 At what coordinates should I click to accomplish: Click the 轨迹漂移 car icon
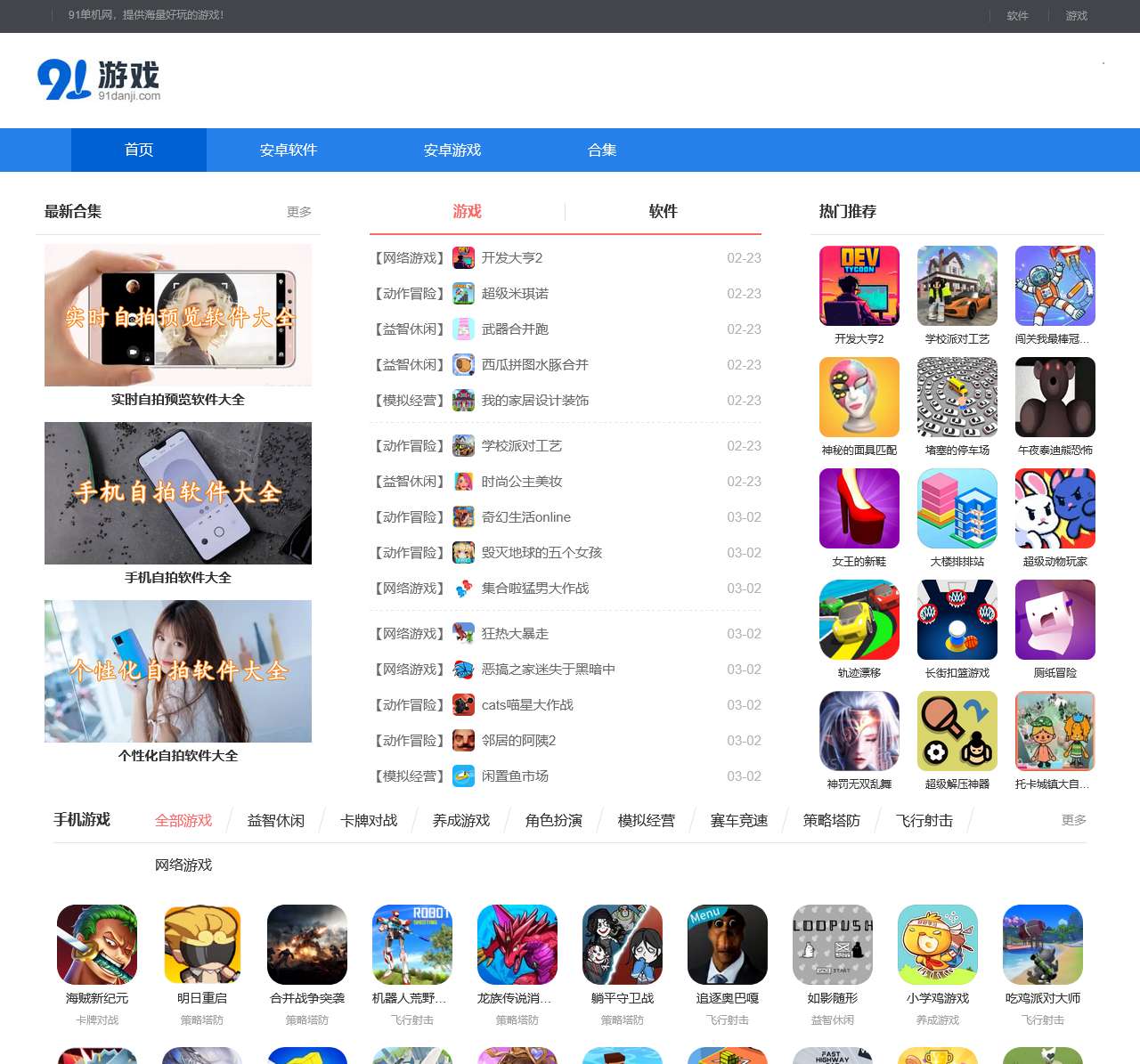click(x=859, y=620)
